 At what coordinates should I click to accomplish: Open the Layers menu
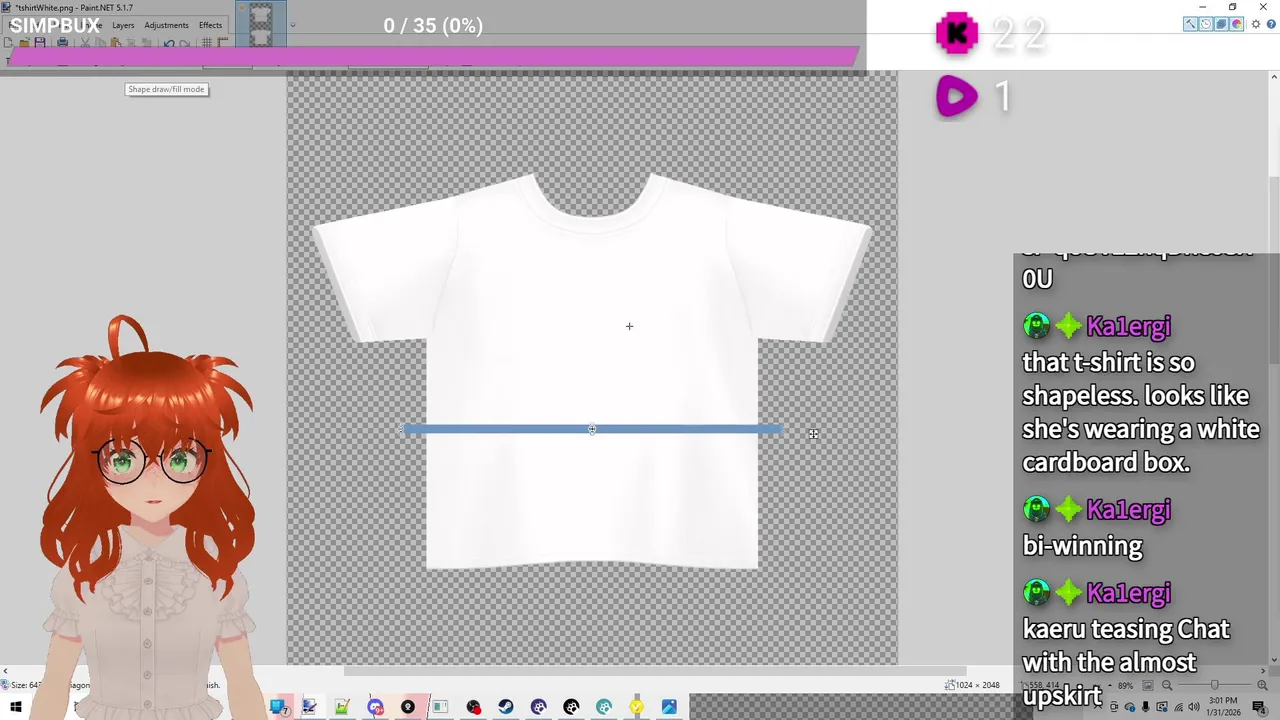[123, 25]
